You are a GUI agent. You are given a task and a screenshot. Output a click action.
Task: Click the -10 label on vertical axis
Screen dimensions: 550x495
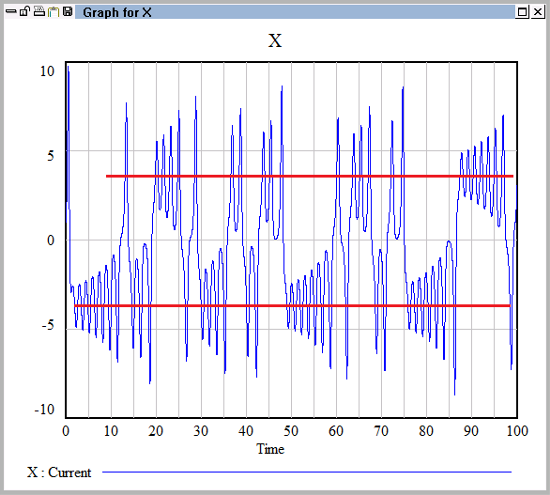tap(45, 409)
